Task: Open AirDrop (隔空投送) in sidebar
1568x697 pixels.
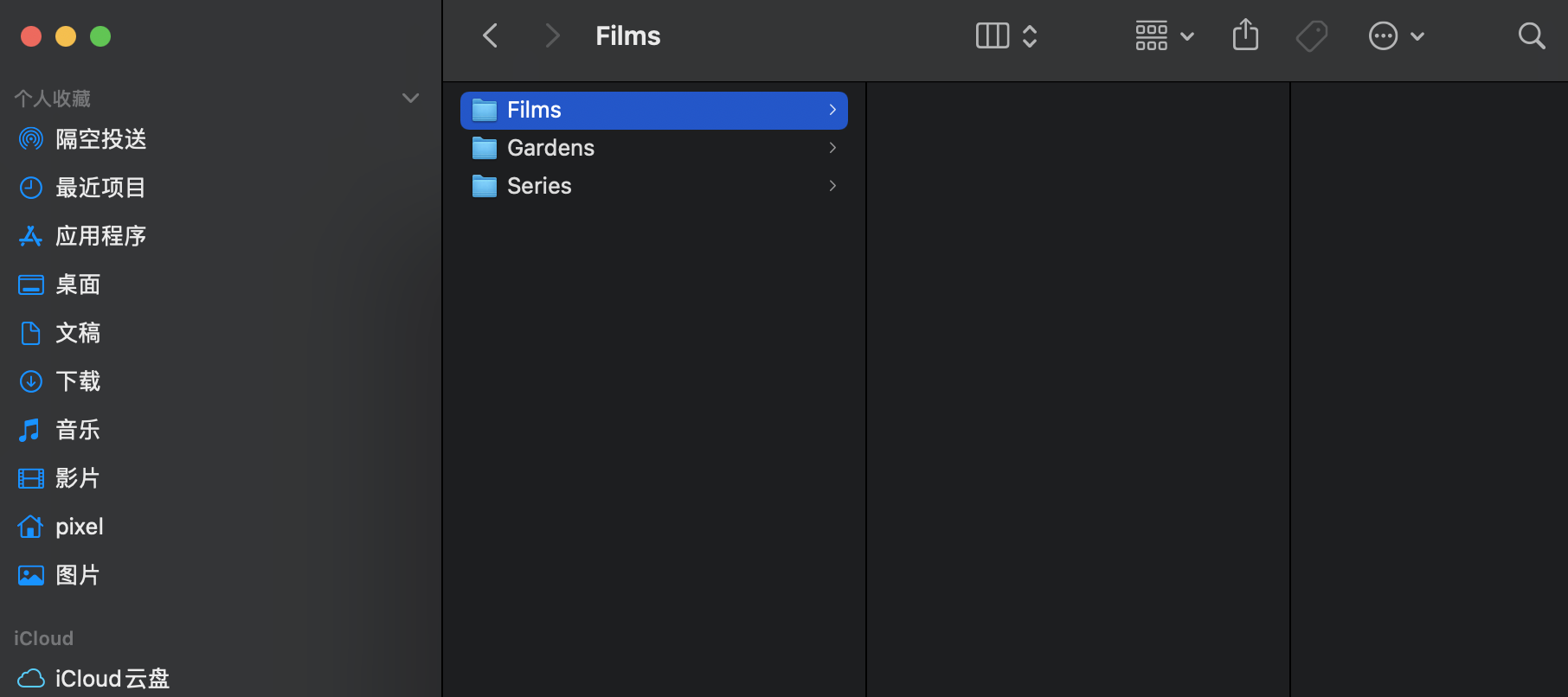Action: click(100, 139)
